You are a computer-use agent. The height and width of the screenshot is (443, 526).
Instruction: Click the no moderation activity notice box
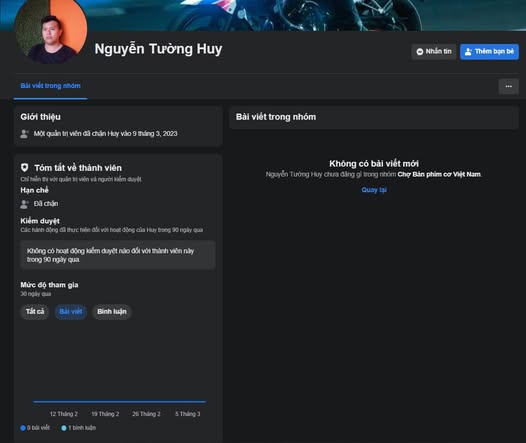click(x=117, y=255)
